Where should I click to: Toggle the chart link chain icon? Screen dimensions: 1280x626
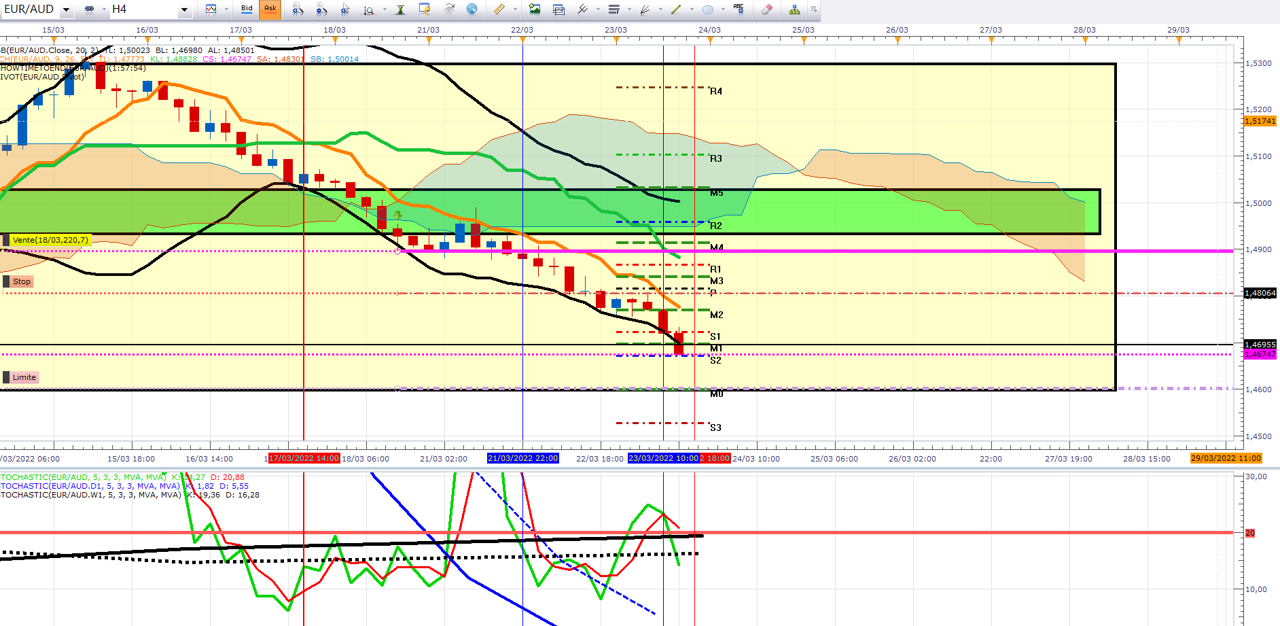[x=89, y=9]
